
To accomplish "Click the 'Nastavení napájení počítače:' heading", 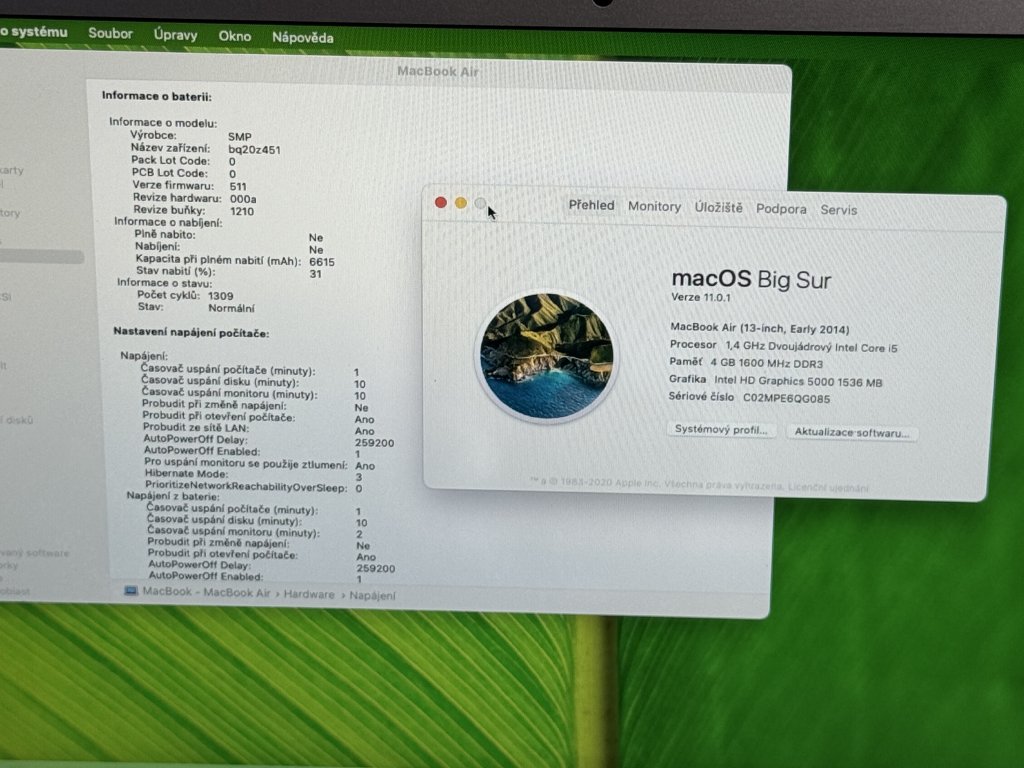I will 191,332.
